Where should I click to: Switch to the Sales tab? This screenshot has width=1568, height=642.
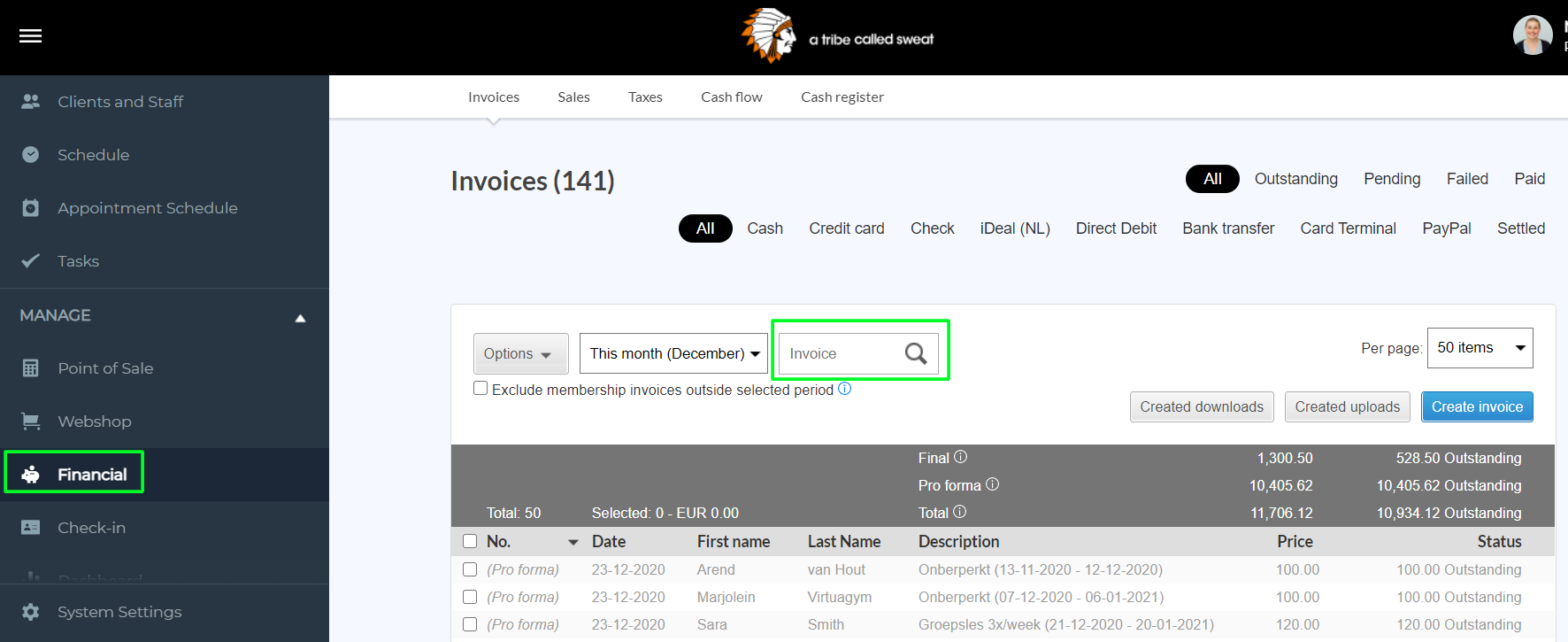point(573,97)
